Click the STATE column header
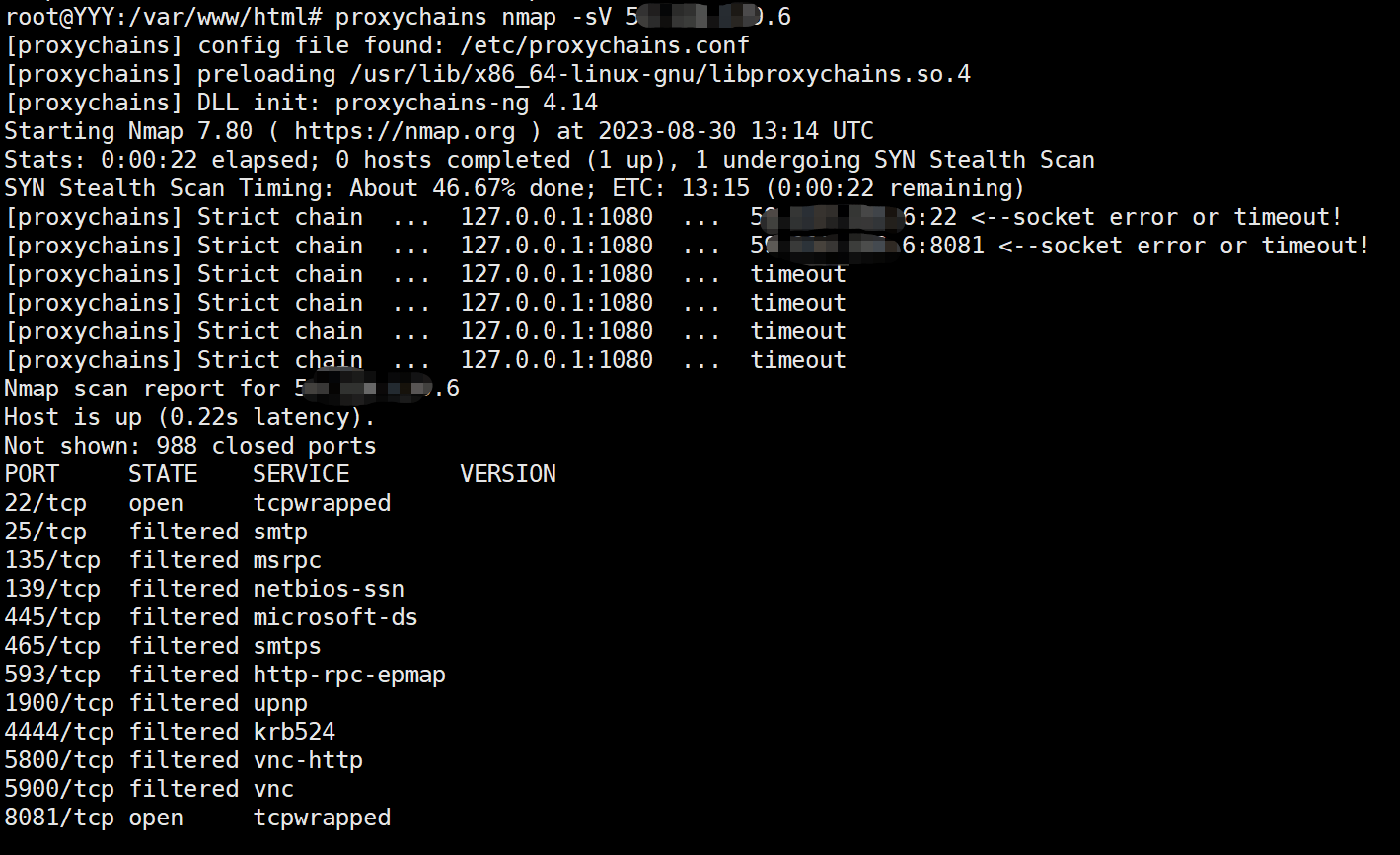Screen dimensions: 1400x855 163,474
